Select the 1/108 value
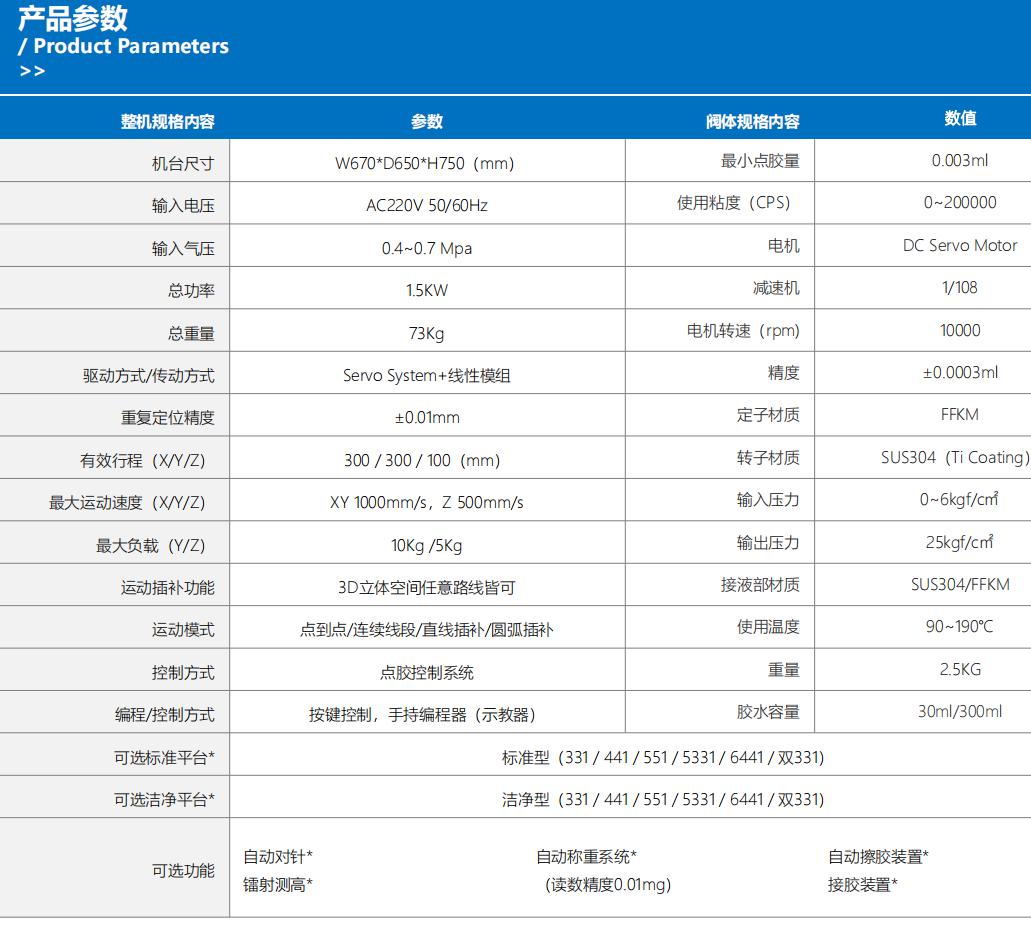Viewport: 1031px width, 951px height. click(x=960, y=287)
